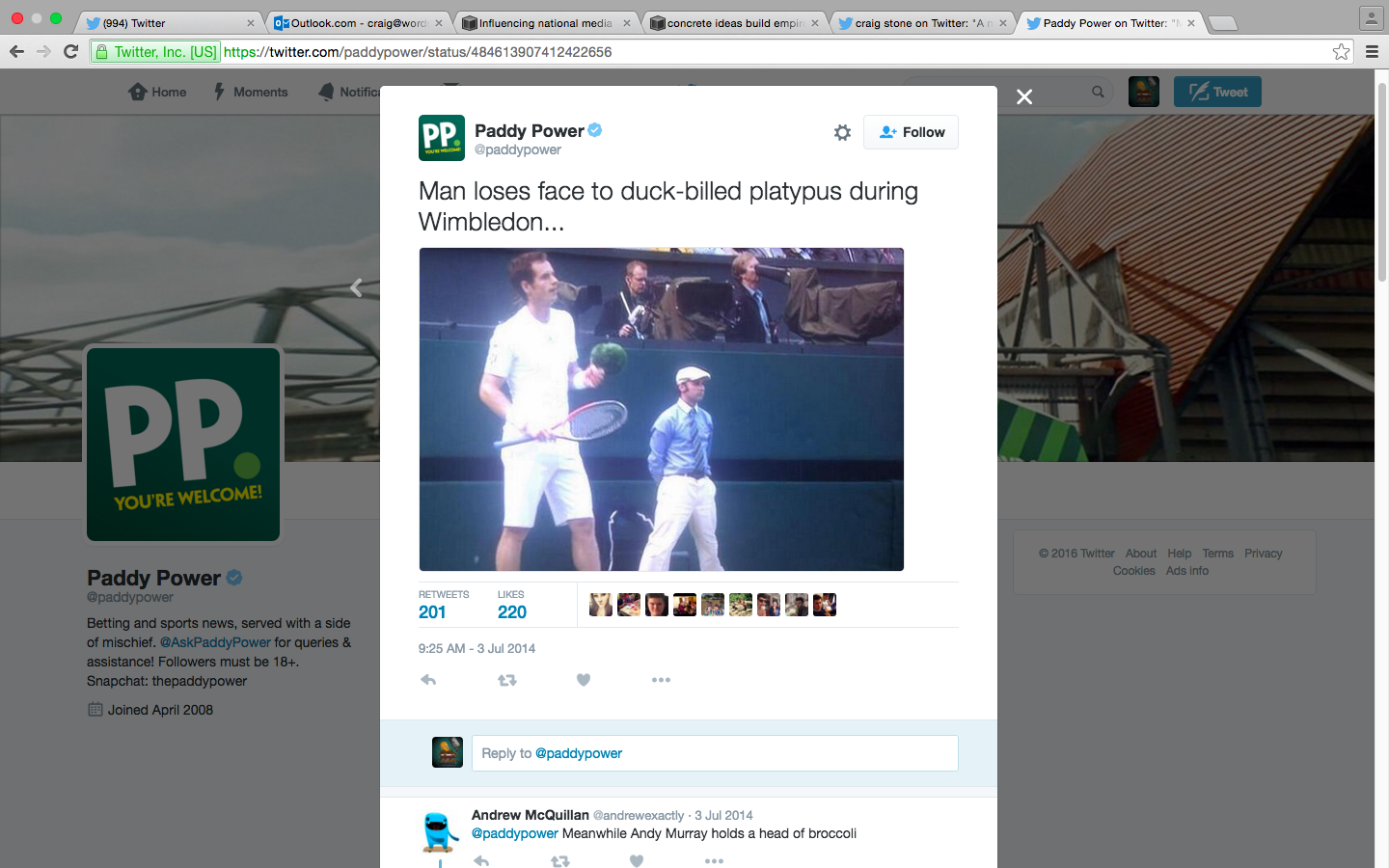
Task: Click the @AskPaddyPower link in bio
Action: click(x=215, y=642)
